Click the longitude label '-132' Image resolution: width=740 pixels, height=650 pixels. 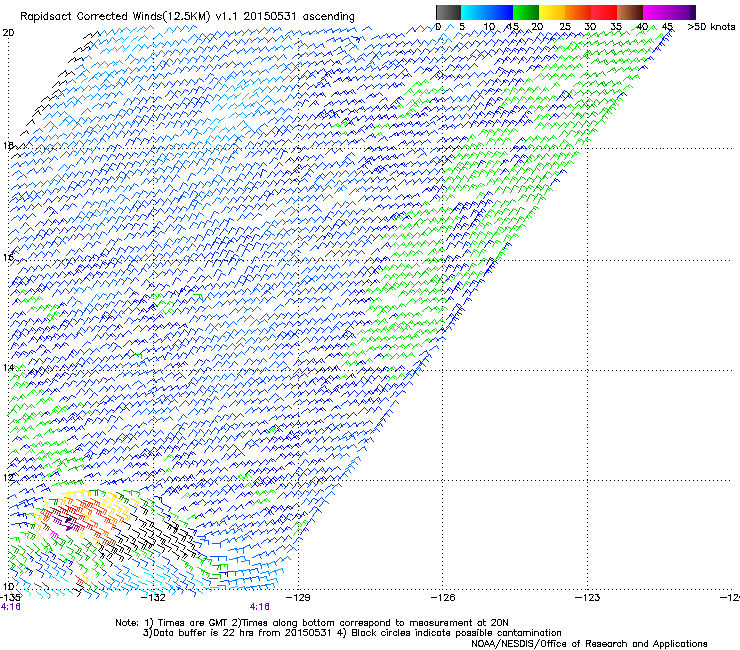click(x=154, y=598)
